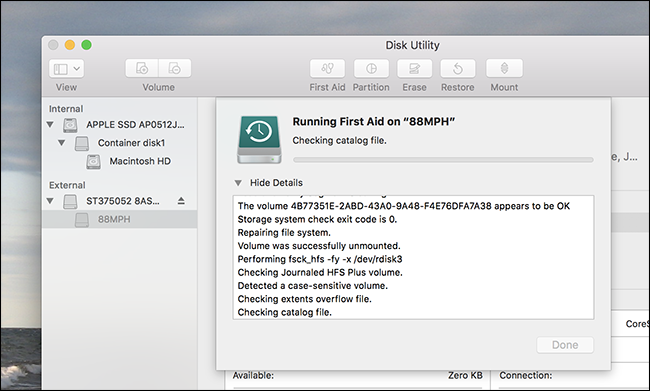Collapse the Container disk1 tree node
The image size is (650, 391).
(61, 143)
